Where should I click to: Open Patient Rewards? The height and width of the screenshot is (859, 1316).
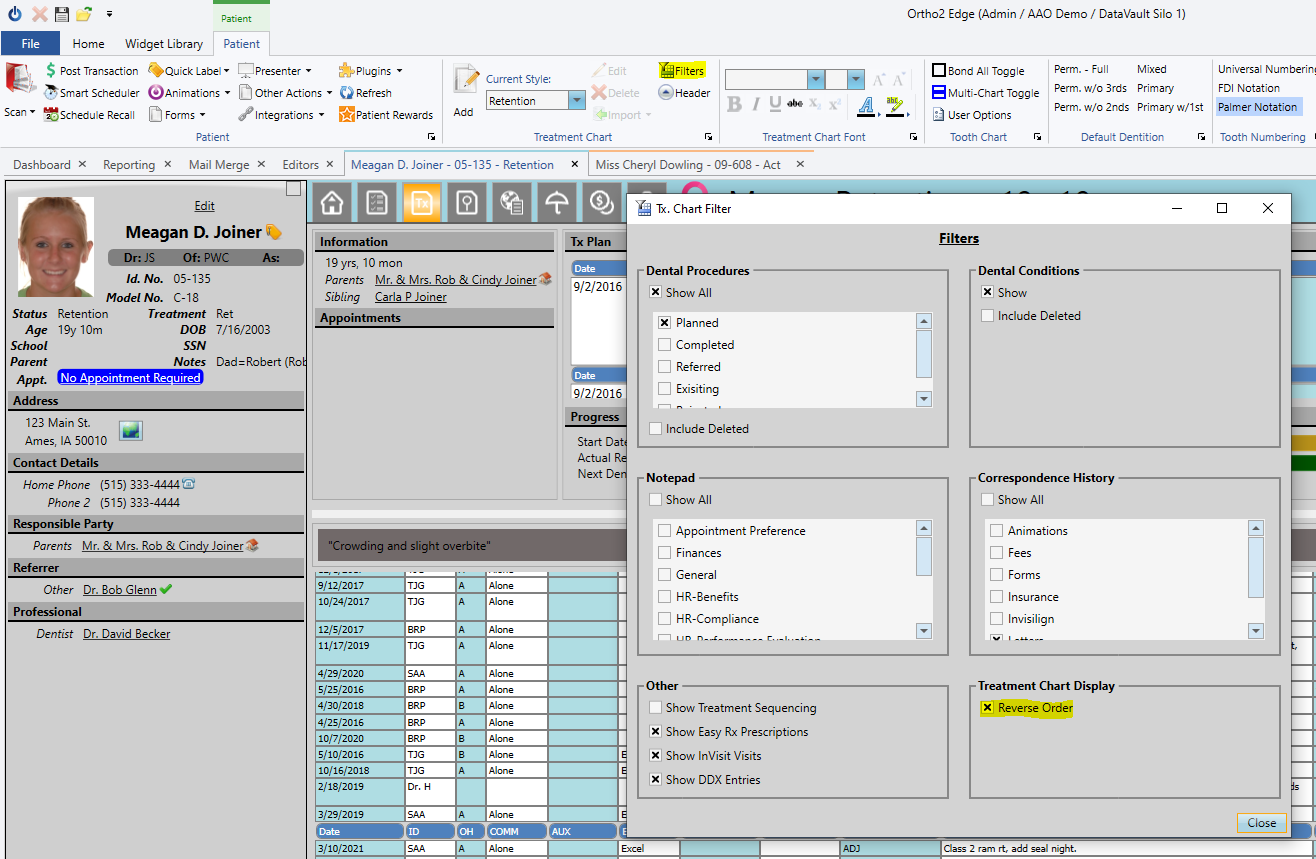pyautogui.click(x=386, y=115)
